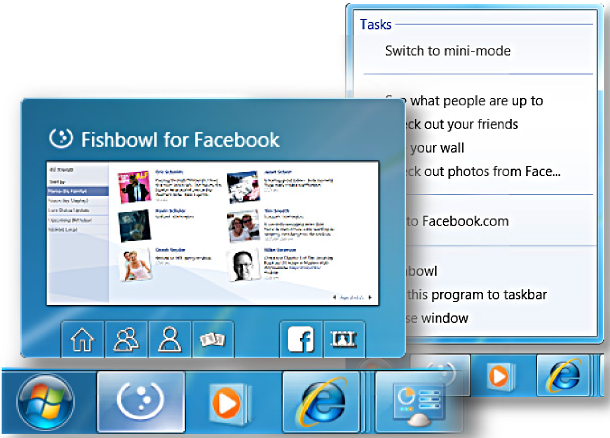Click the Facebook logo thumbnail button
610x438 pixels.
[301, 339]
